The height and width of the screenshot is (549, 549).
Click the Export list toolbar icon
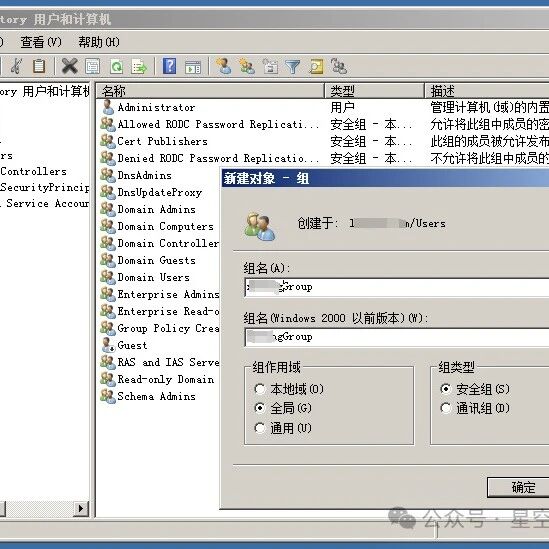pos(139,66)
